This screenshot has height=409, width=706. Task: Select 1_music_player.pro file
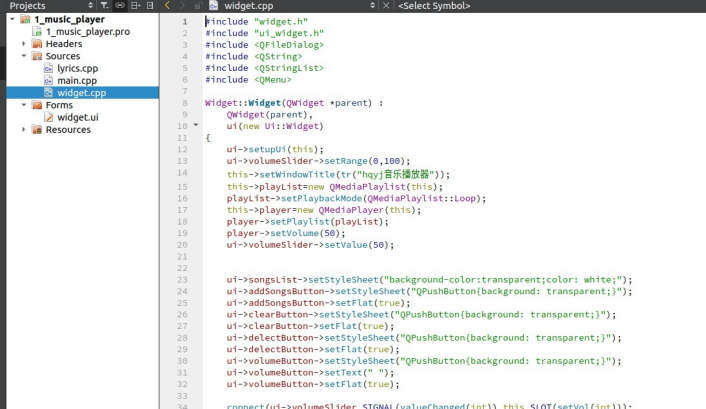click(x=88, y=32)
